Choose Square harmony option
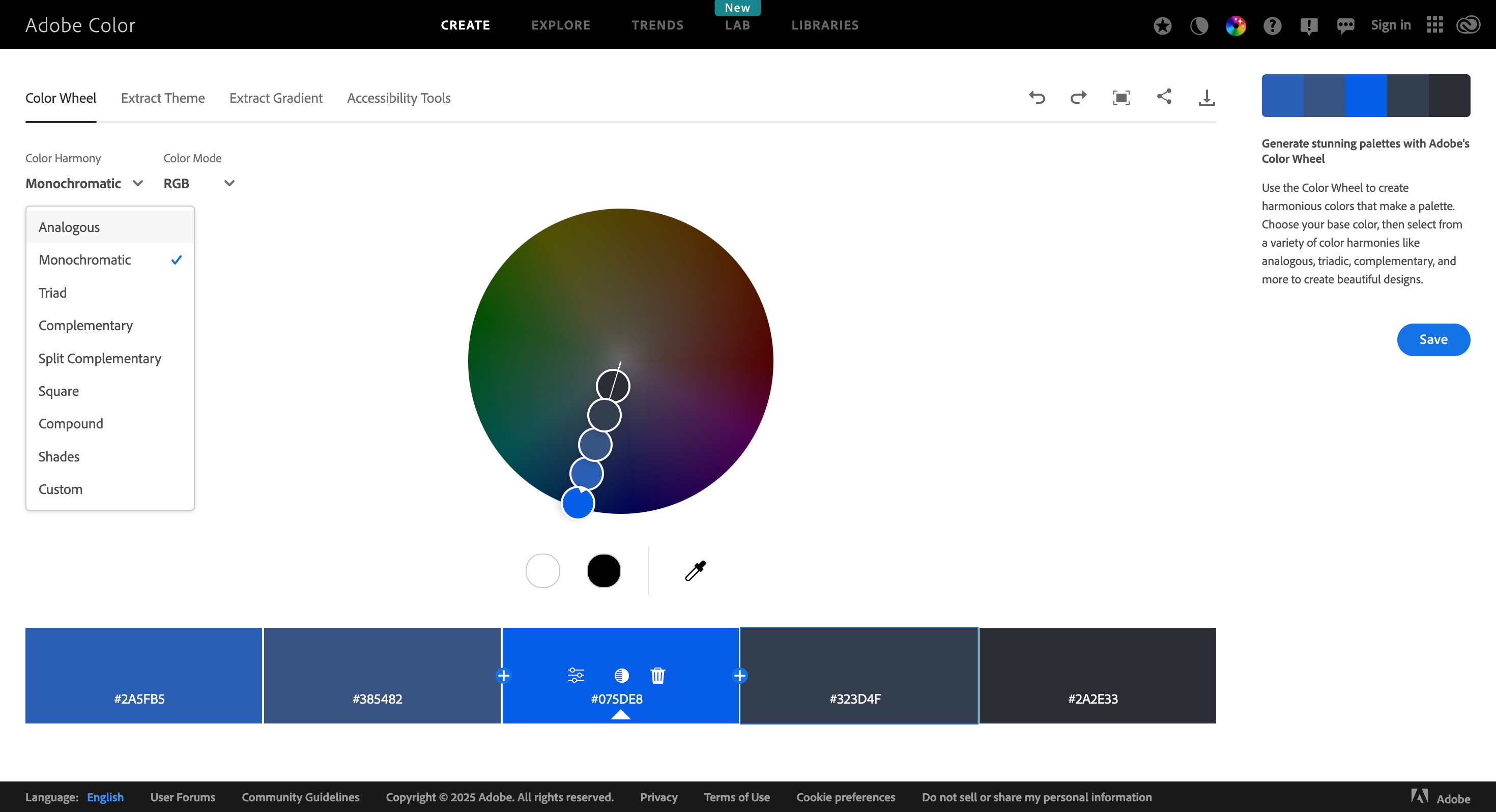1496x812 pixels. [x=110, y=391]
